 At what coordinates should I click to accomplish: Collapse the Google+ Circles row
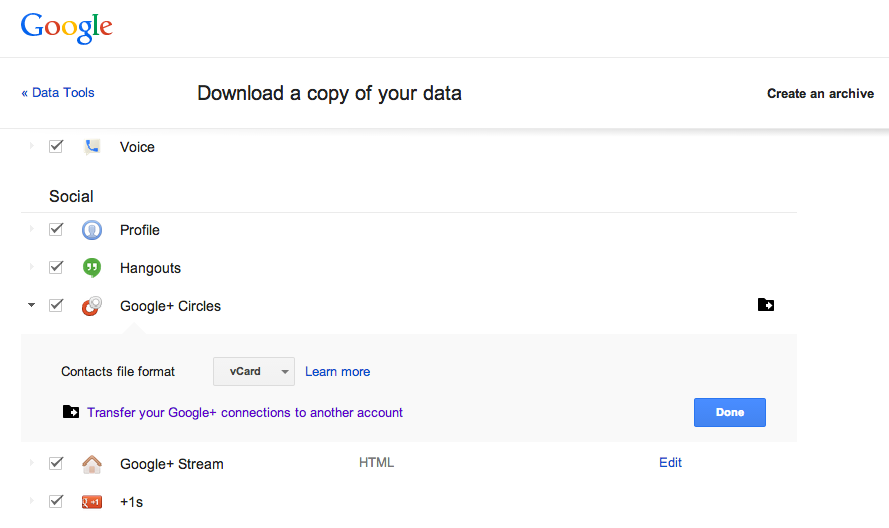tap(32, 305)
